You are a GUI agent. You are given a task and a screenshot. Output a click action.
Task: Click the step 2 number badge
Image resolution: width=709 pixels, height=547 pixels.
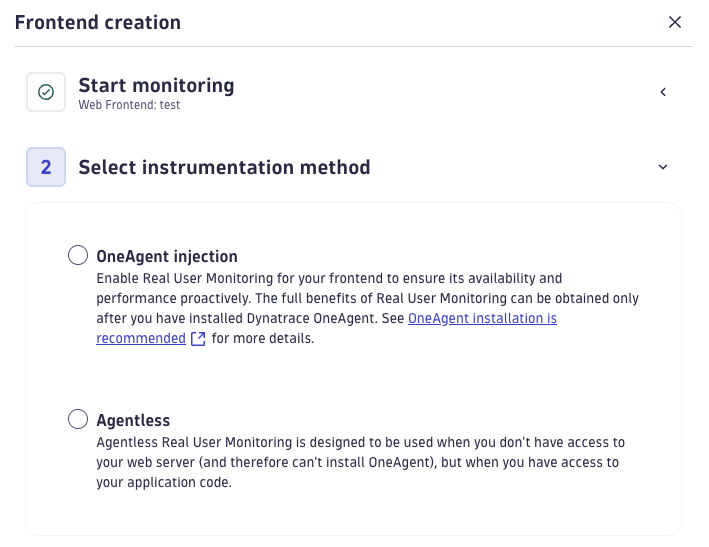[46, 167]
